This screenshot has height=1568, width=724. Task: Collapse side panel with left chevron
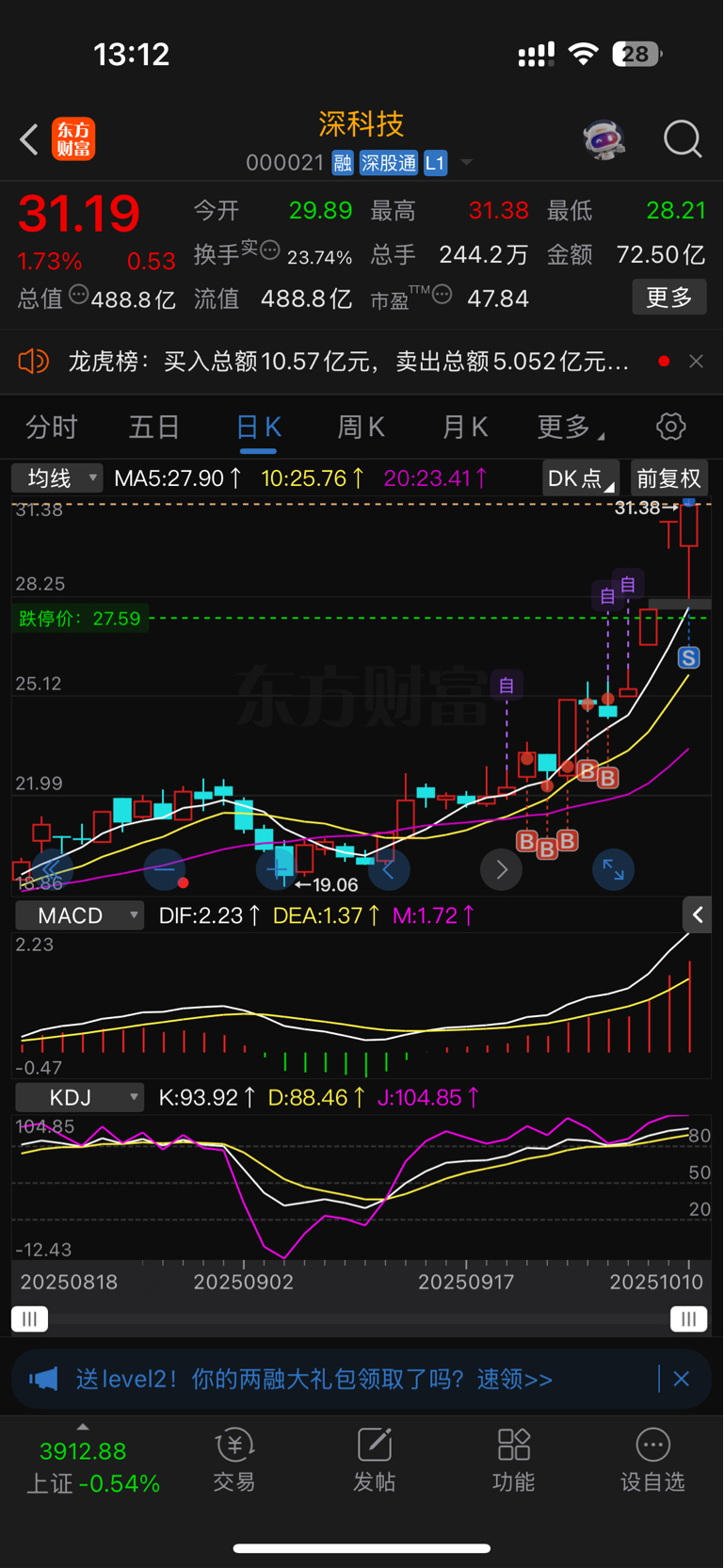coord(698,914)
